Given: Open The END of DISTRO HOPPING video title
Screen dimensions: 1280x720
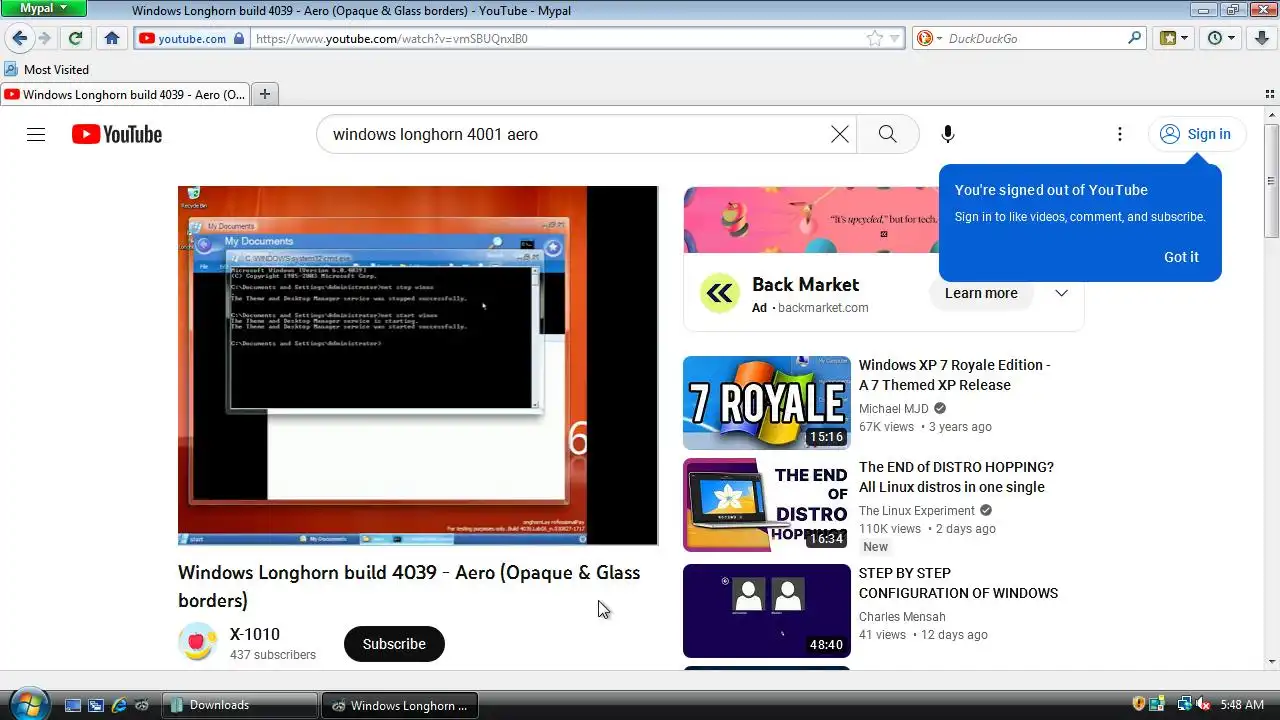Looking at the screenshot, I should point(956,477).
